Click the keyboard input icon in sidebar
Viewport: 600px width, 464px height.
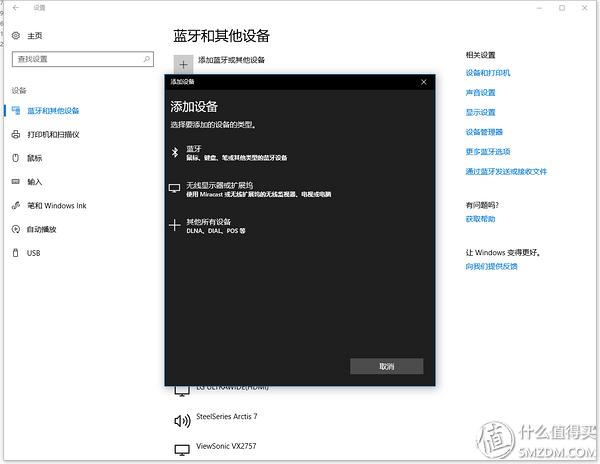point(16,182)
